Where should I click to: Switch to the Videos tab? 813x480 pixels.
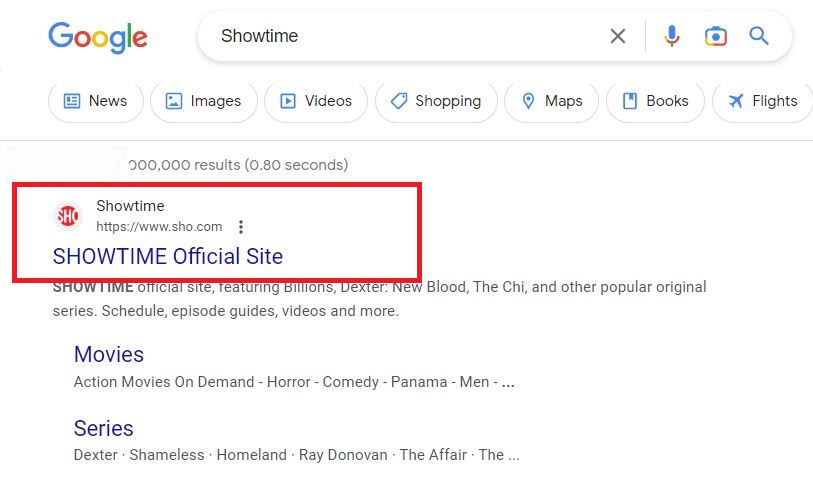click(316, 101)
